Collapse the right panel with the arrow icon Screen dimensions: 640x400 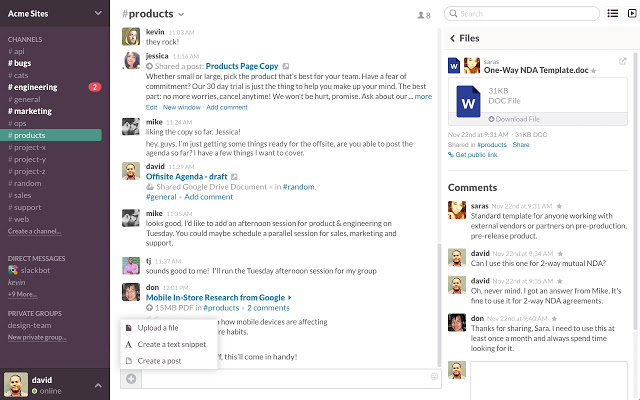coord(631,13)
